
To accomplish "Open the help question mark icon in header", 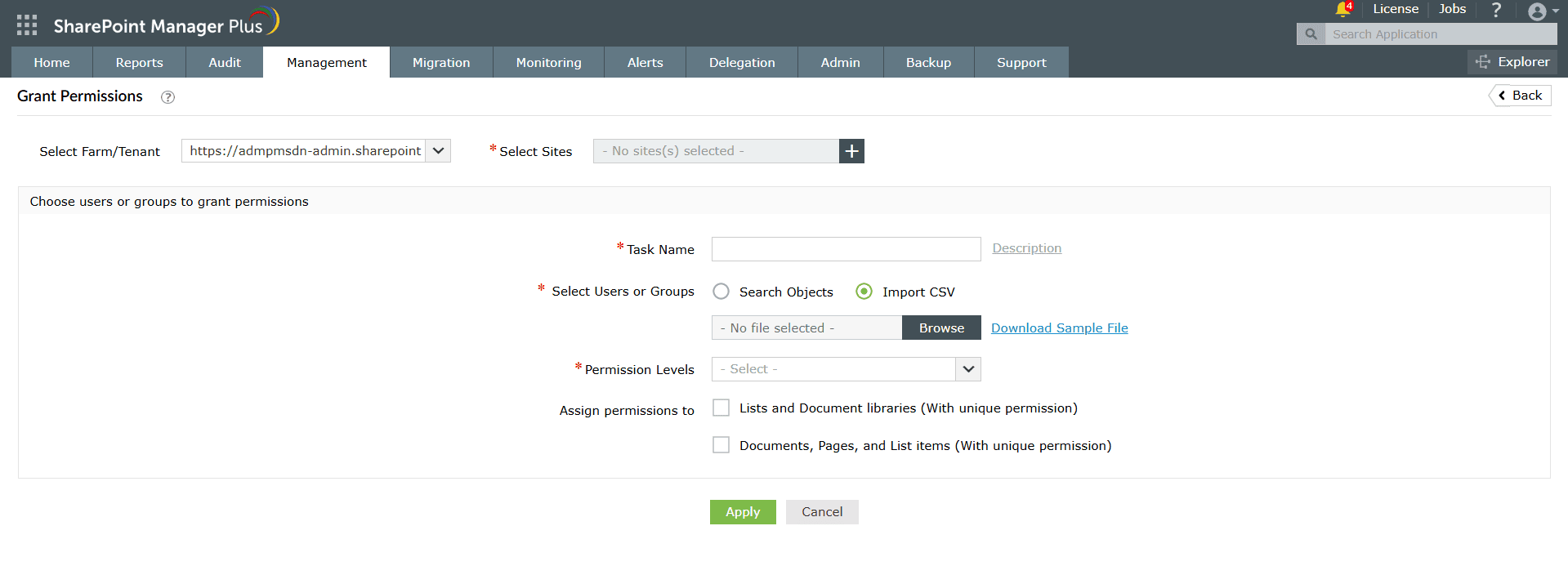I will 1496,10.
